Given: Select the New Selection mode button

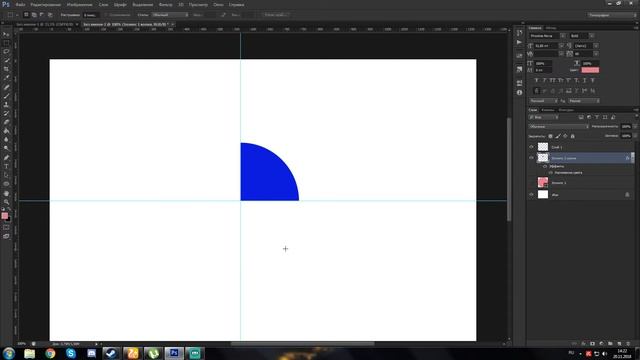Looking at the screenshot, I should click(26, 15).
